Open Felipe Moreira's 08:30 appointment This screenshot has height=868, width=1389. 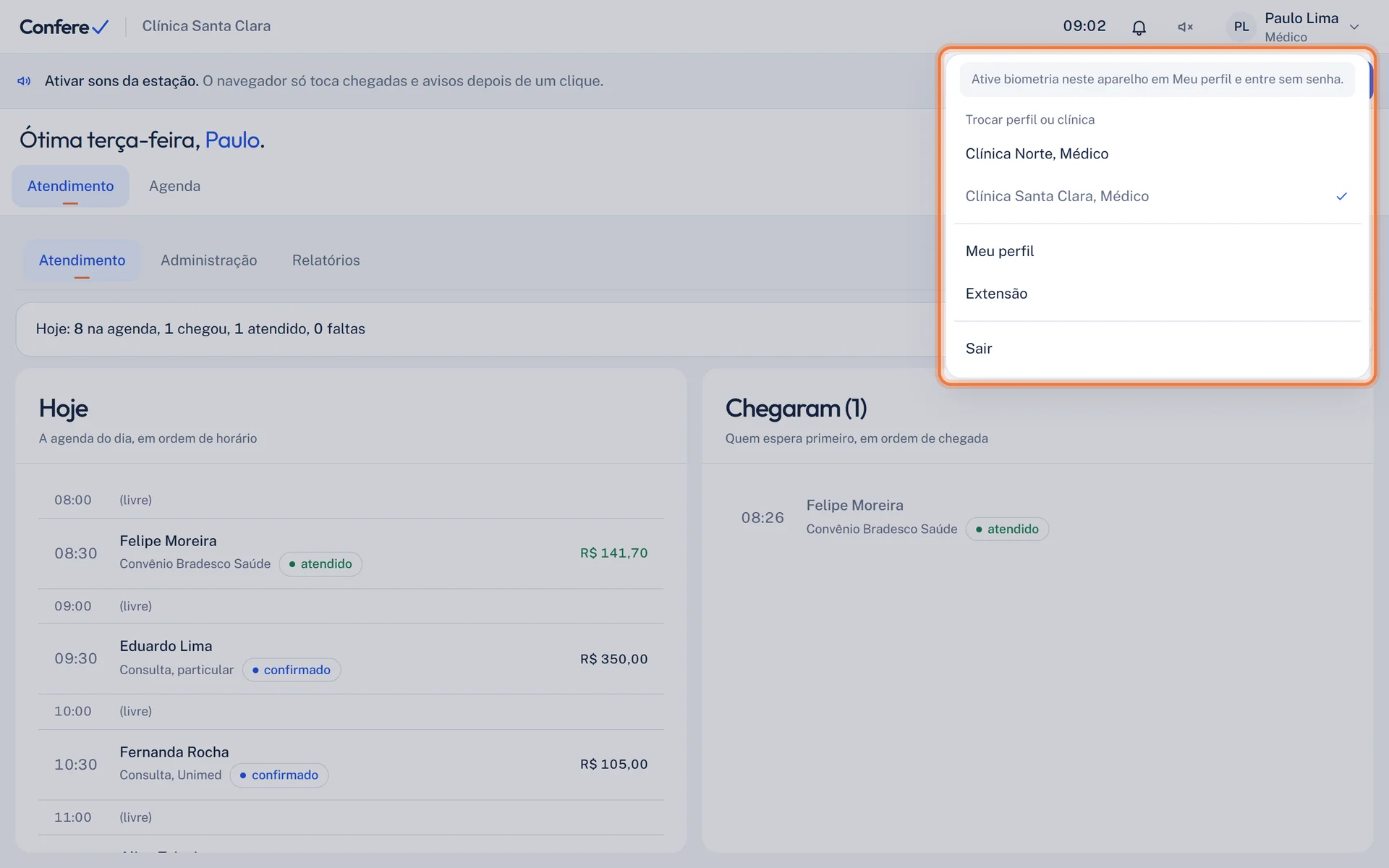(x=351, y=553)
